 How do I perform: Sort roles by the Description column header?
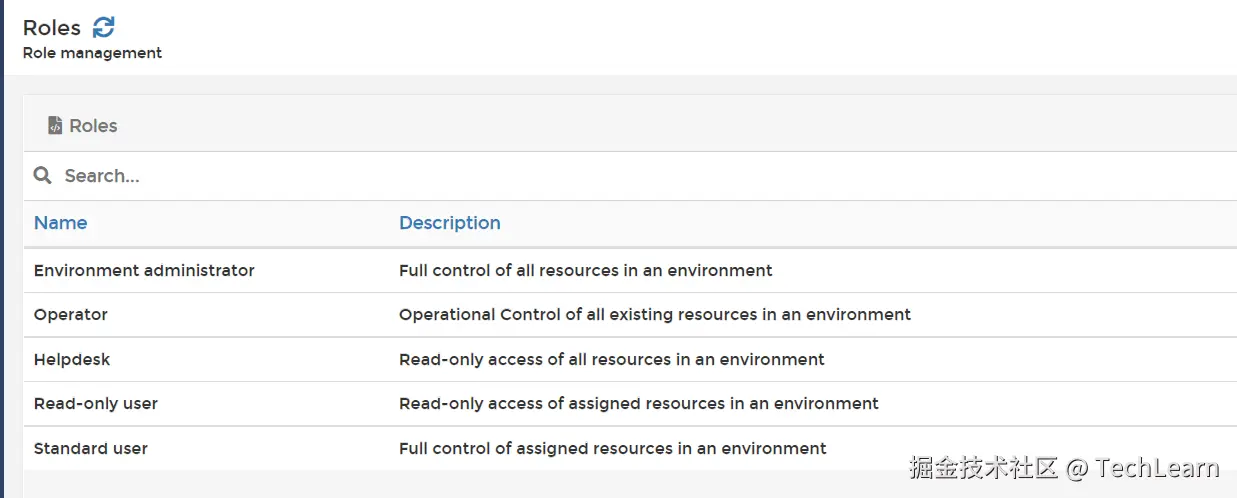pyautogui.click(x=449, y=223)
